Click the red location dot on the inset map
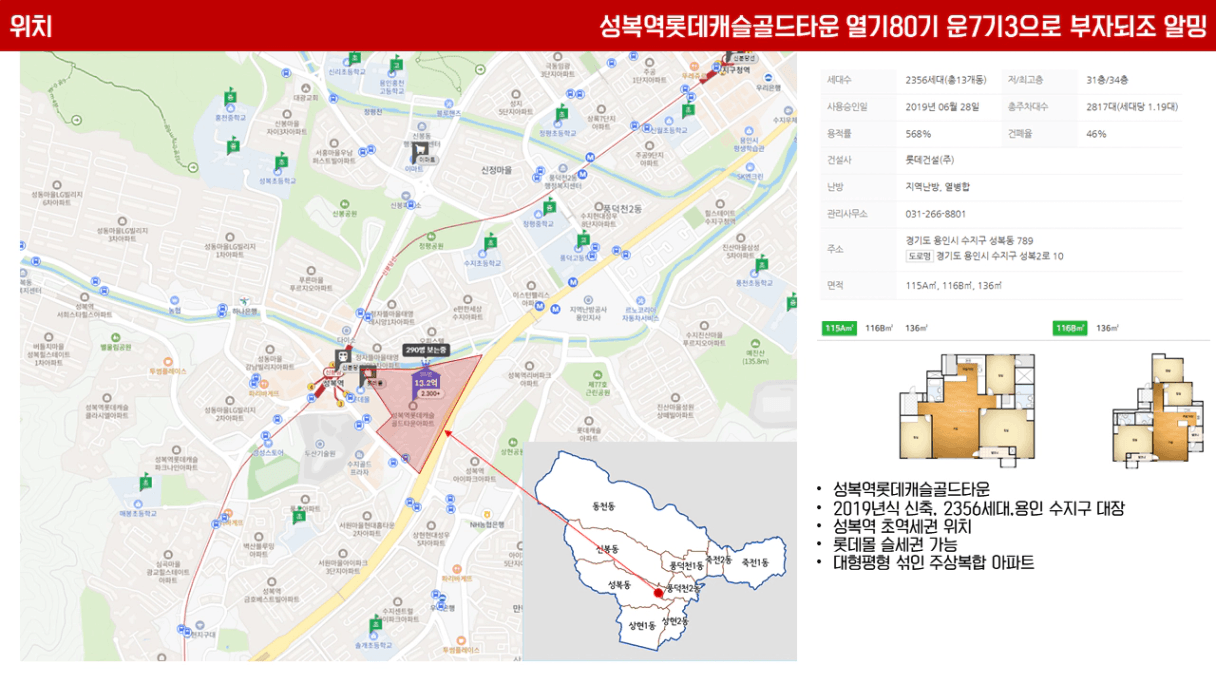This screenshot has width=1216, height=684. (x=658, y=593)
